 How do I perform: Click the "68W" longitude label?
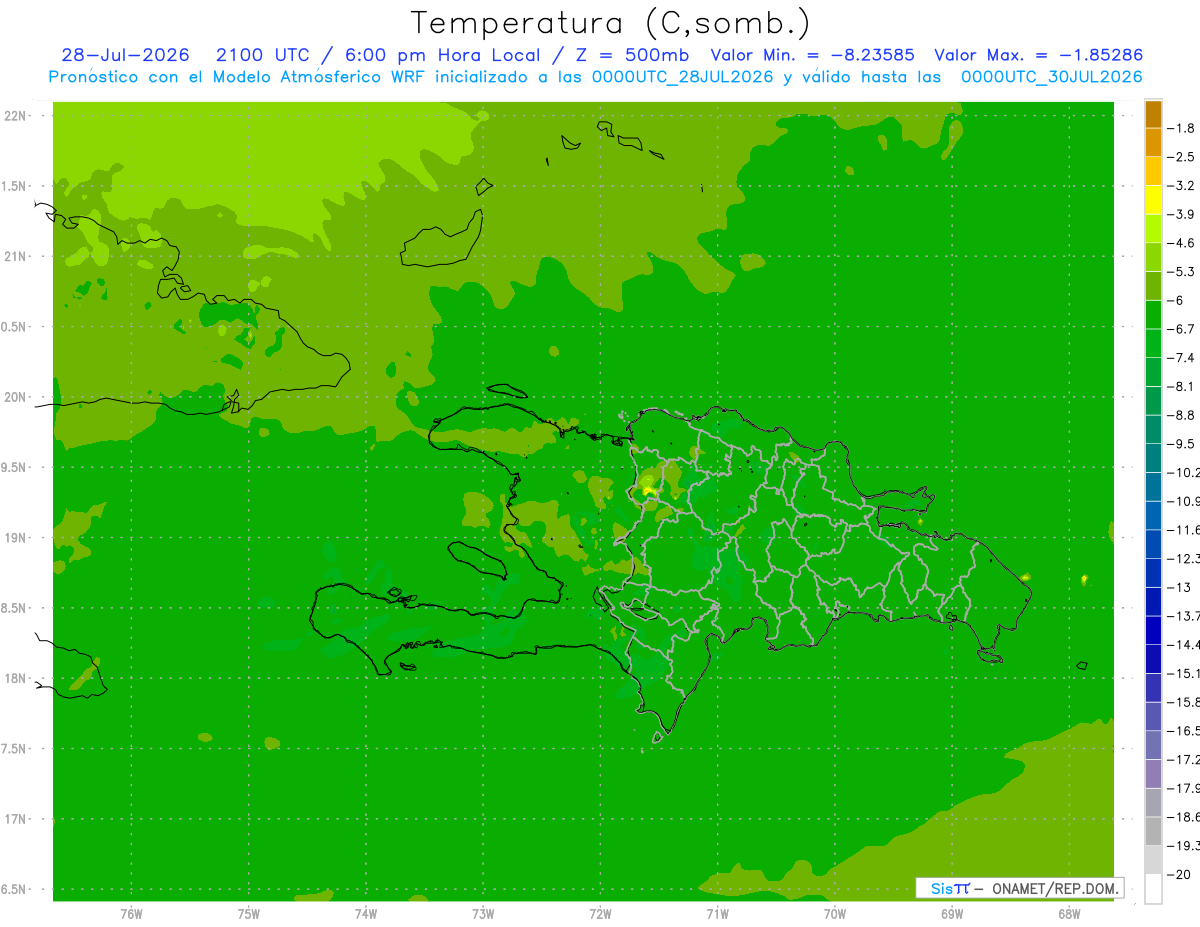[1069, 913]
